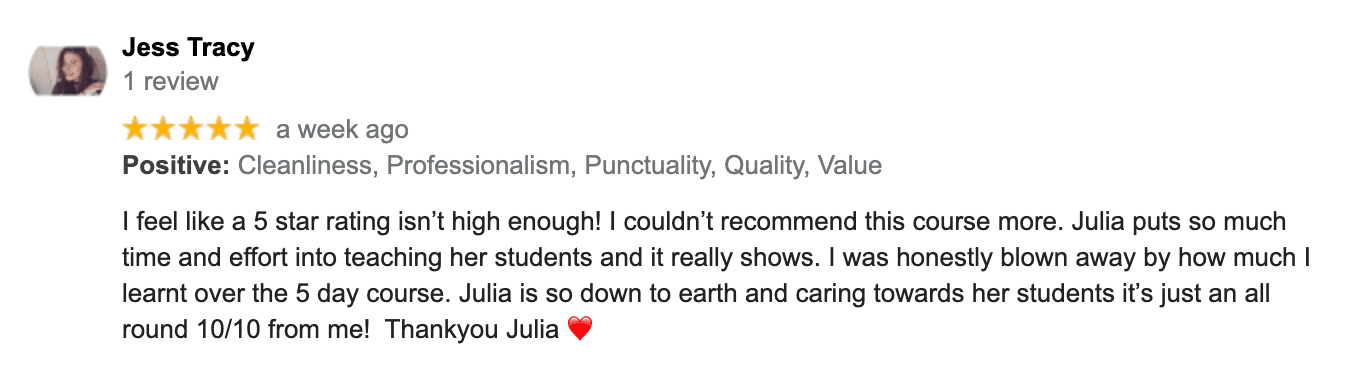Click the 'Punctuality' attribute
Image resolution: width=1360 pixels, height=370 pixels.
[646, 166]
